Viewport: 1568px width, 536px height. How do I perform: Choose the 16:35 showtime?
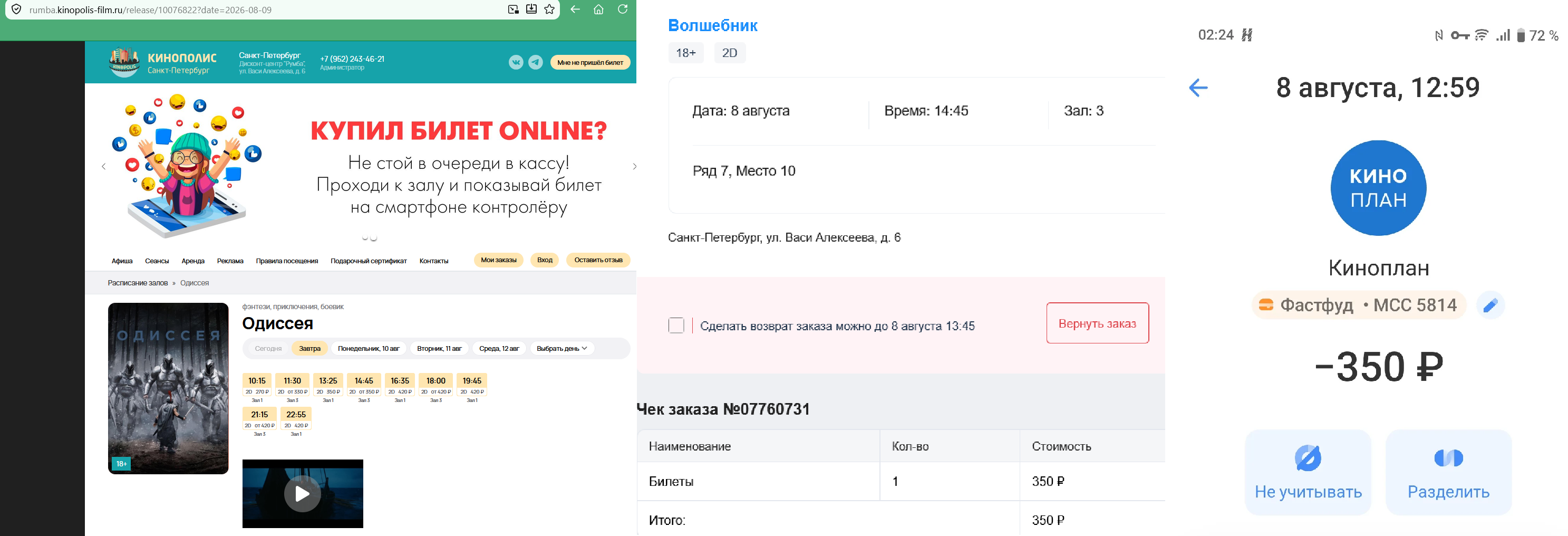click(400, 385)
